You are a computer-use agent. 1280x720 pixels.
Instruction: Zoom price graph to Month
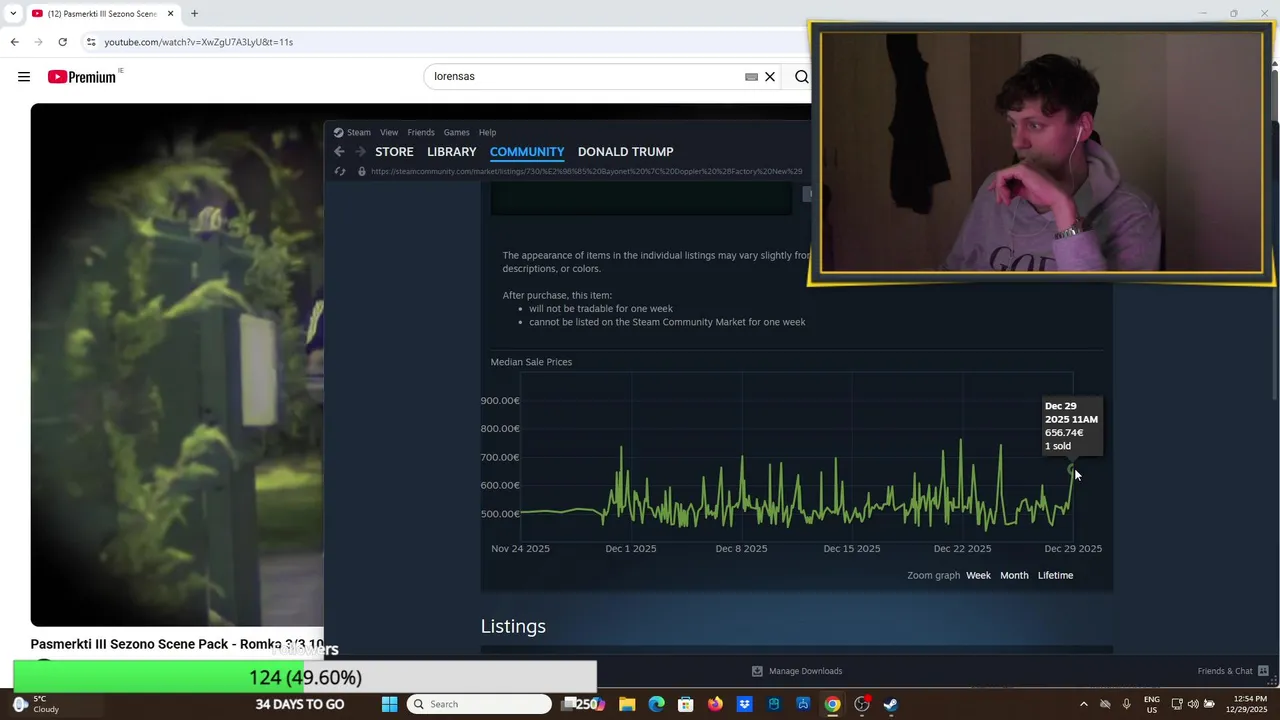coord(1014,575)
